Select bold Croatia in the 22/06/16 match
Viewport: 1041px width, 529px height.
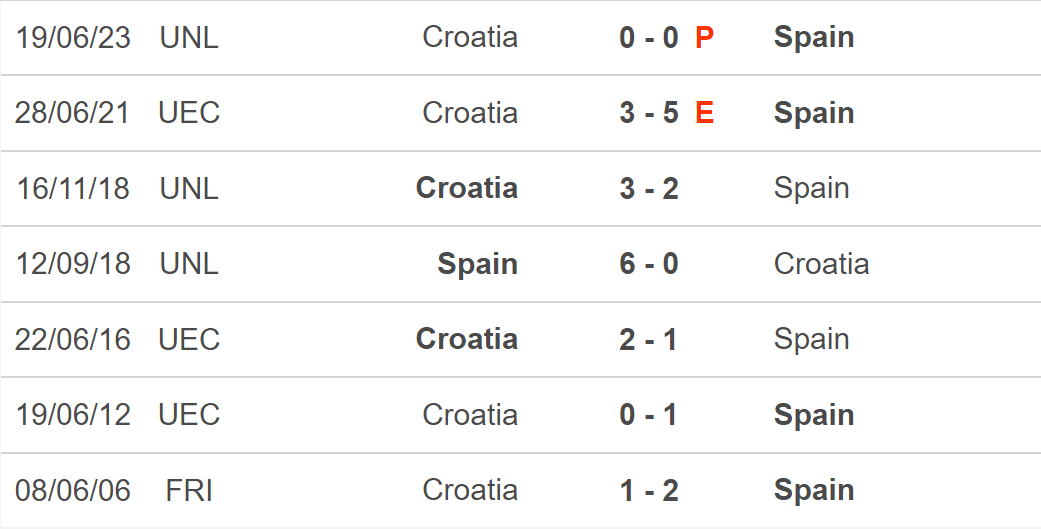(467, 340)
